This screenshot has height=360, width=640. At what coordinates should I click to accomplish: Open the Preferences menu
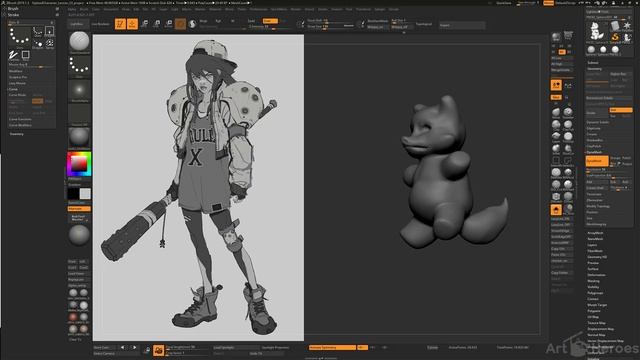click(259, 9)
